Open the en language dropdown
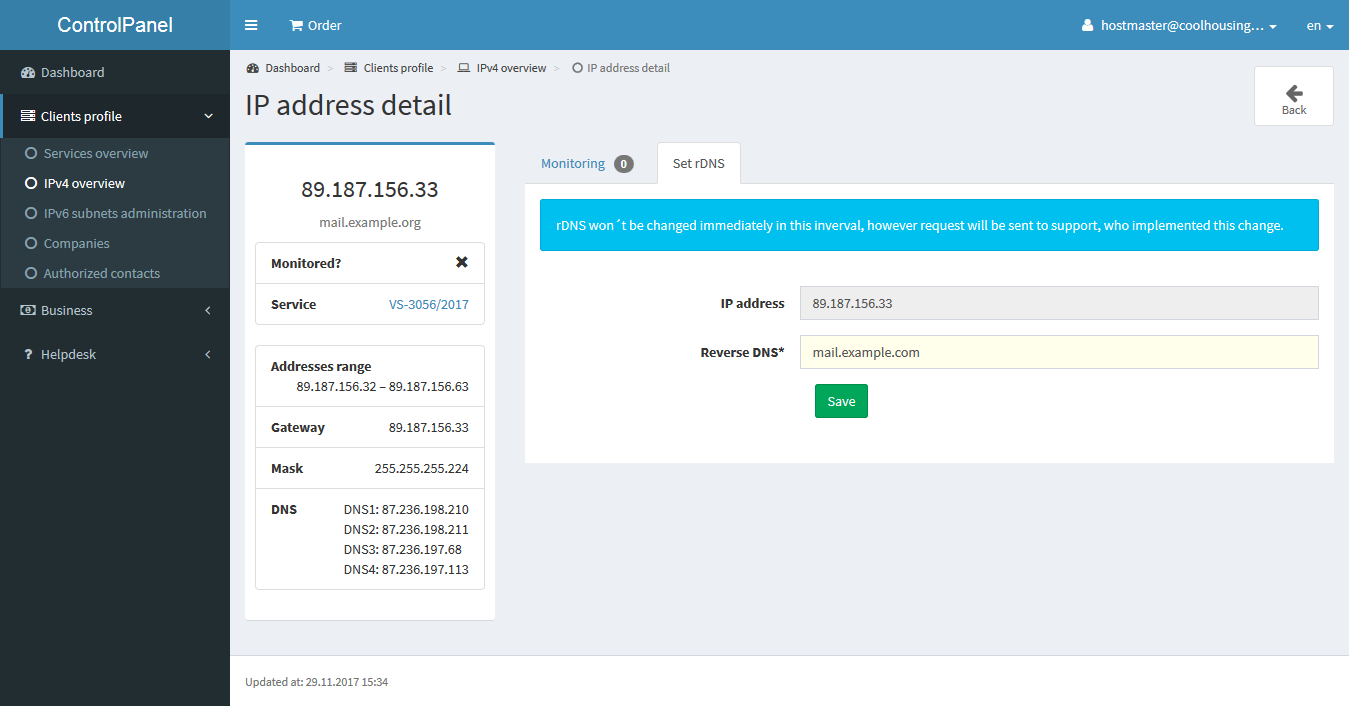 coord(1320,26)
